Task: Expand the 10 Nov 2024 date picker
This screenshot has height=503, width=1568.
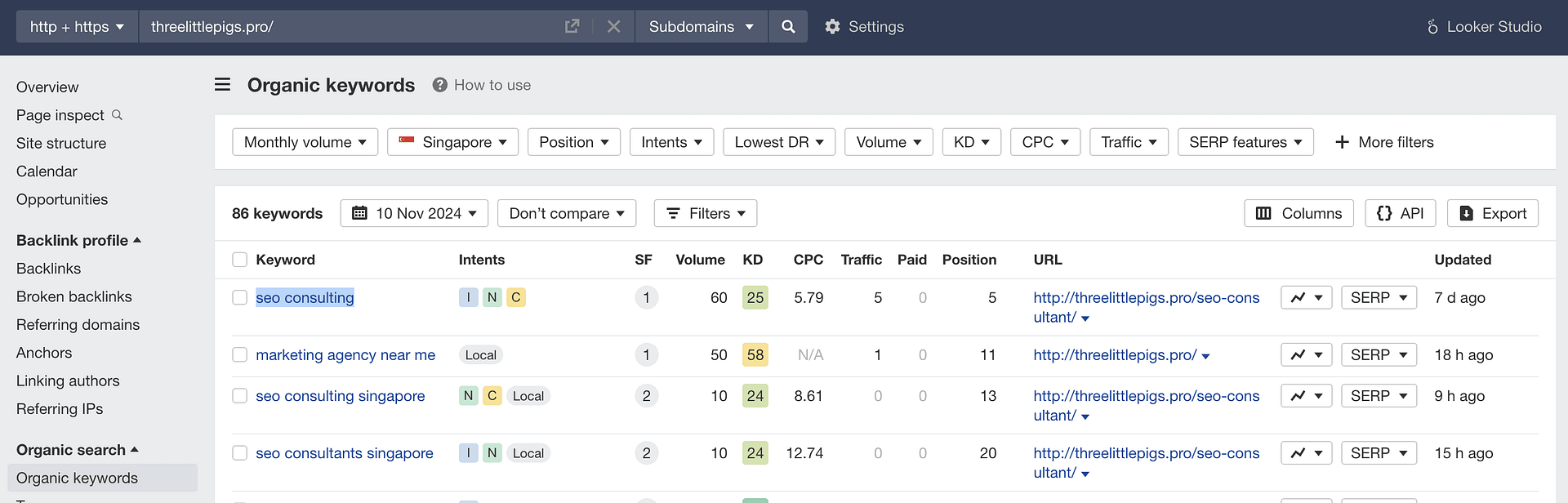Action: click(414, 213)
